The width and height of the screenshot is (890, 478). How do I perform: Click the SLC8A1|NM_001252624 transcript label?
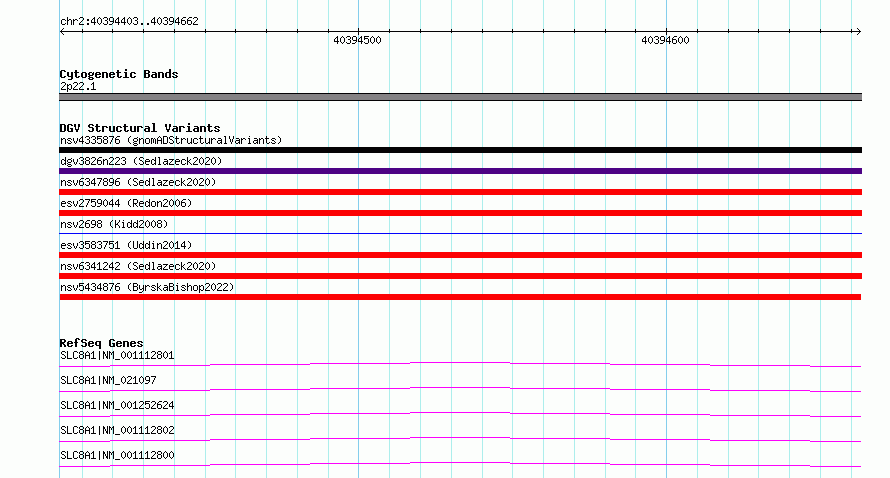pyautogui.click(x=117, y=405)
